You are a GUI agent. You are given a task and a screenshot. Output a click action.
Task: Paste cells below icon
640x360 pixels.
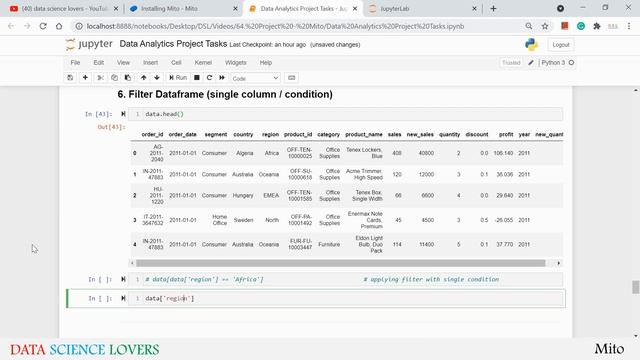coord(128,78)
